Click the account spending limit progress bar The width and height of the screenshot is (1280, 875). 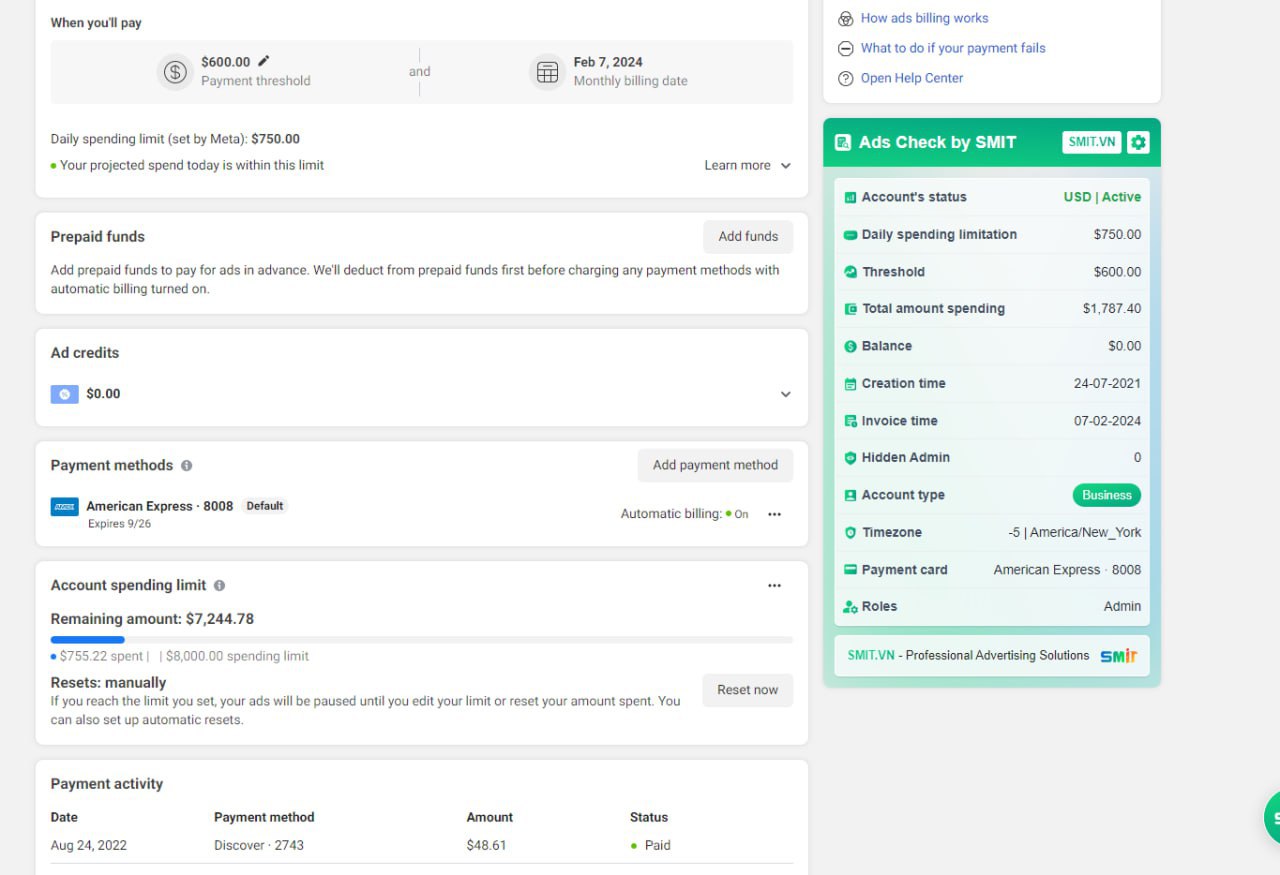(421, 640)
